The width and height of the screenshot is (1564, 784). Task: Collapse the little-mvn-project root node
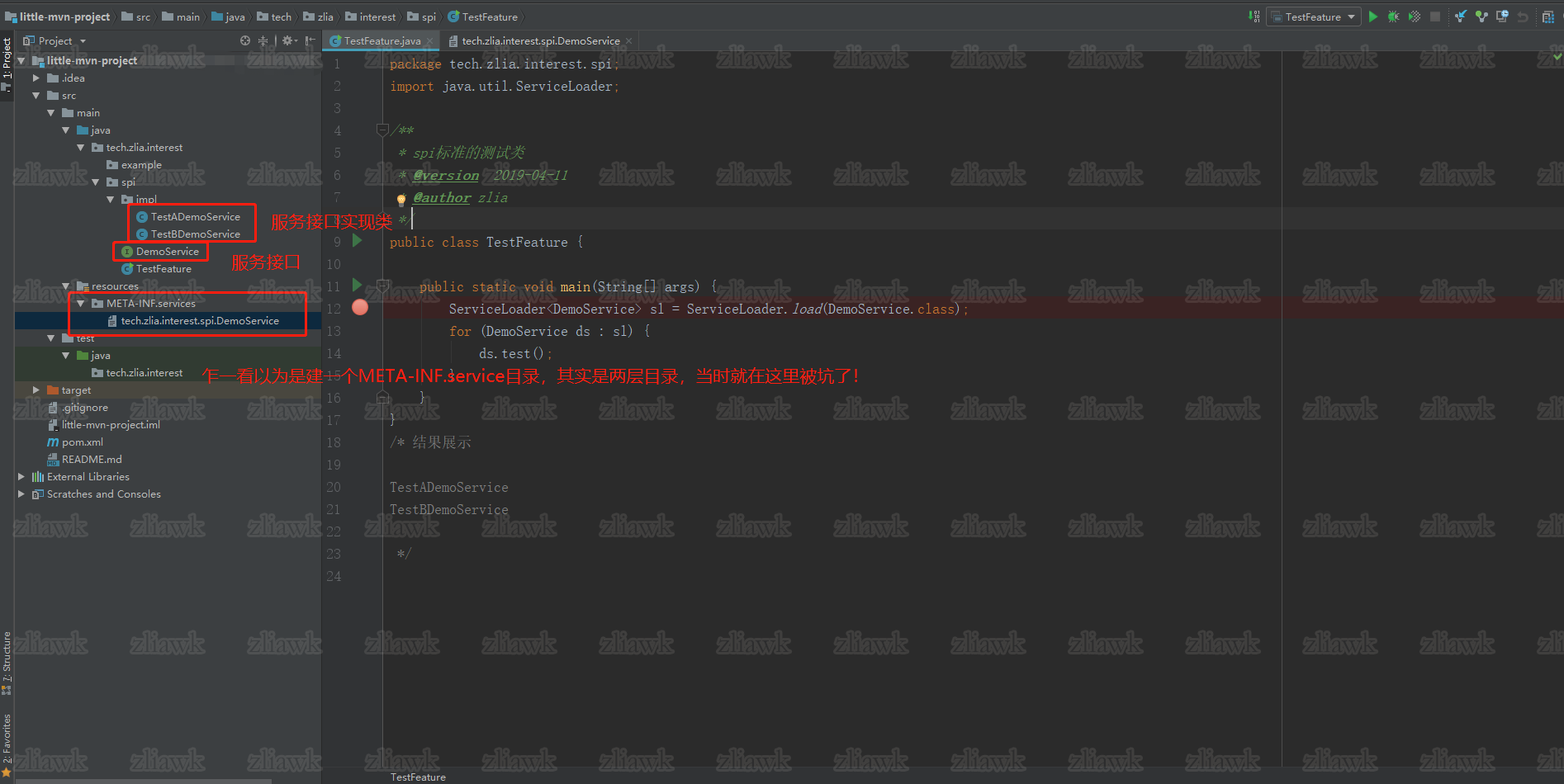(x=21, y=61)
